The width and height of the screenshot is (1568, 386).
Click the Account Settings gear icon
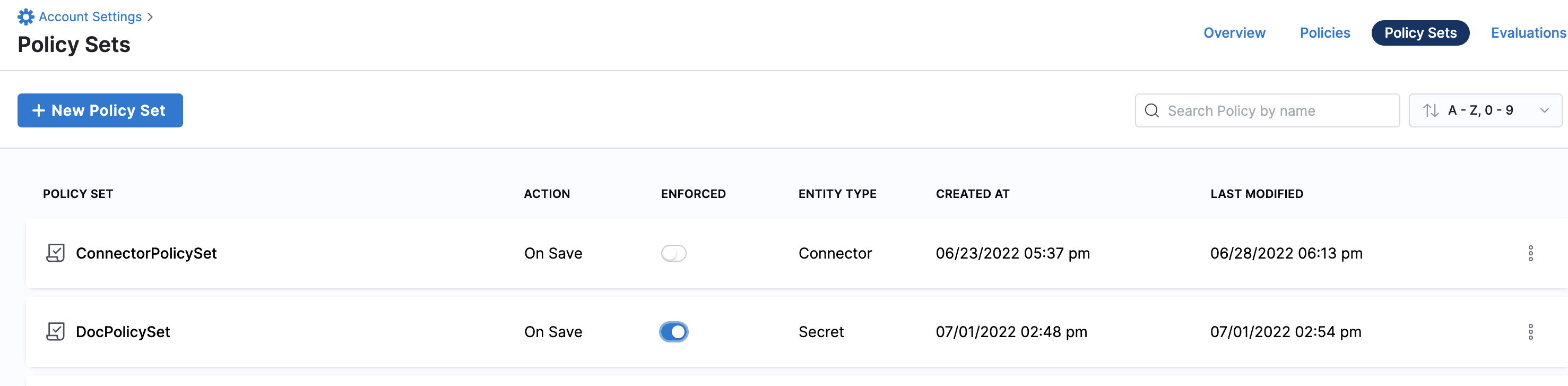pyautogui.click(x=25, y=17)
